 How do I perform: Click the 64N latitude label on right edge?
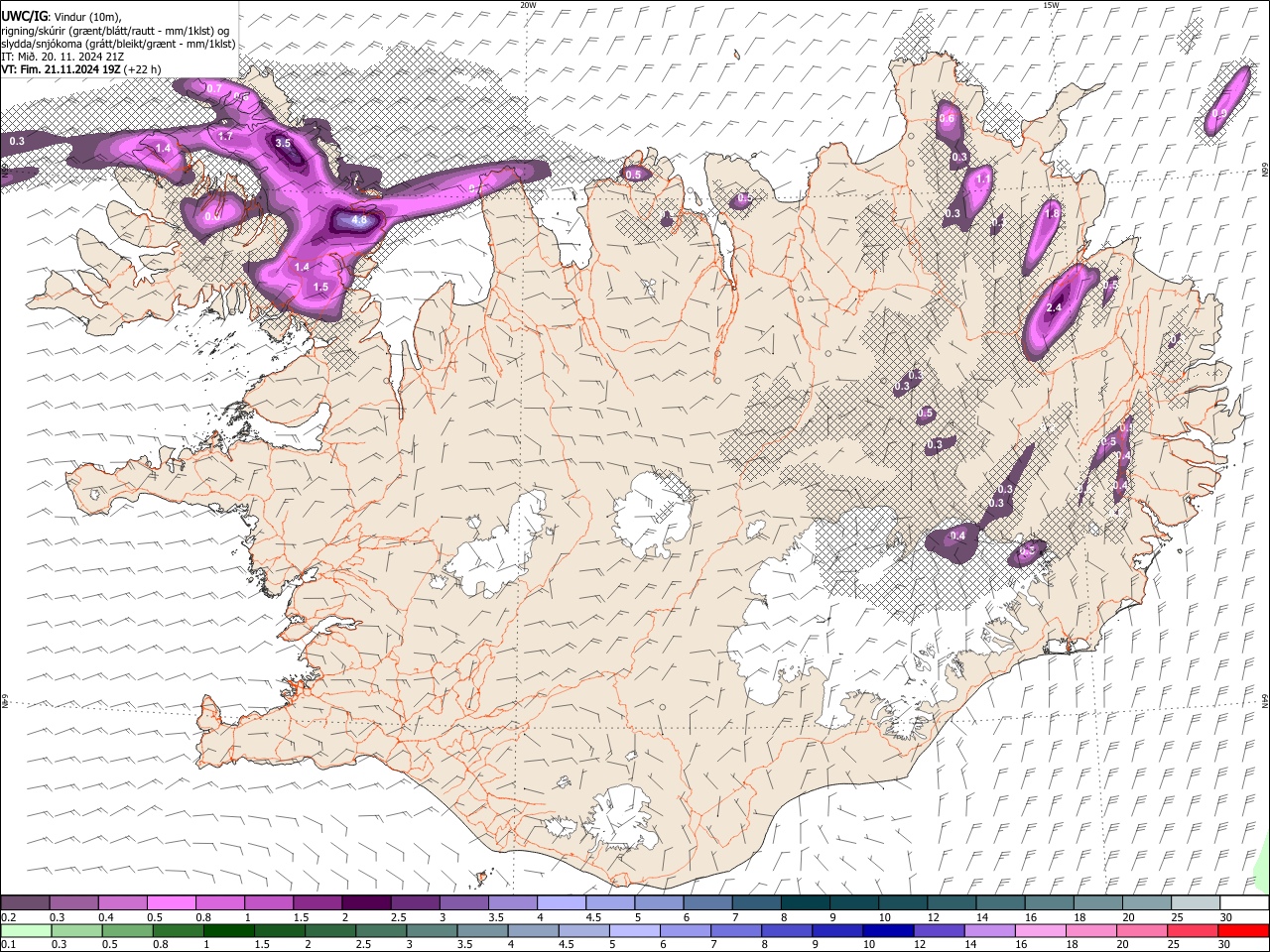(x=1265, y=701)
